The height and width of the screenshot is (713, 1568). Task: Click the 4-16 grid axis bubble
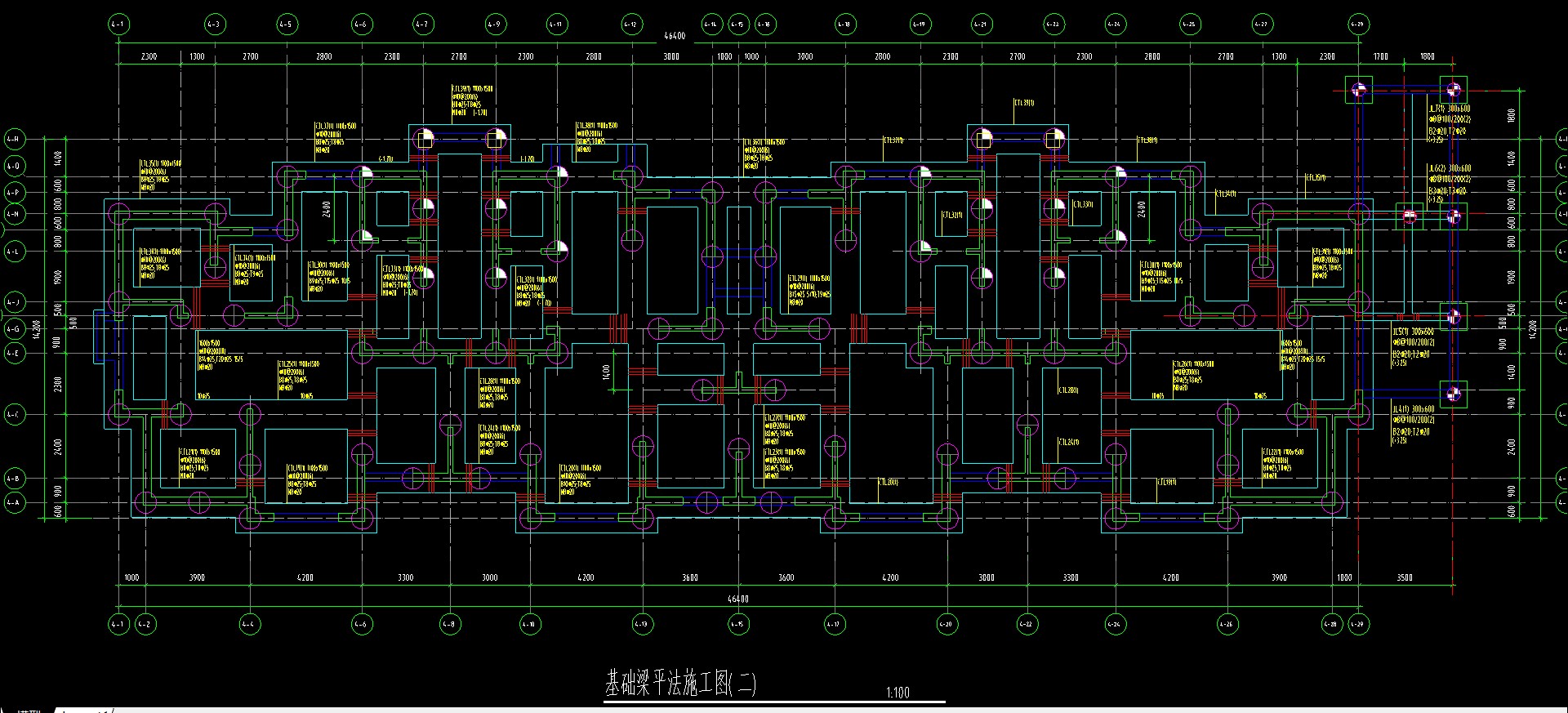tap(764, 25)
